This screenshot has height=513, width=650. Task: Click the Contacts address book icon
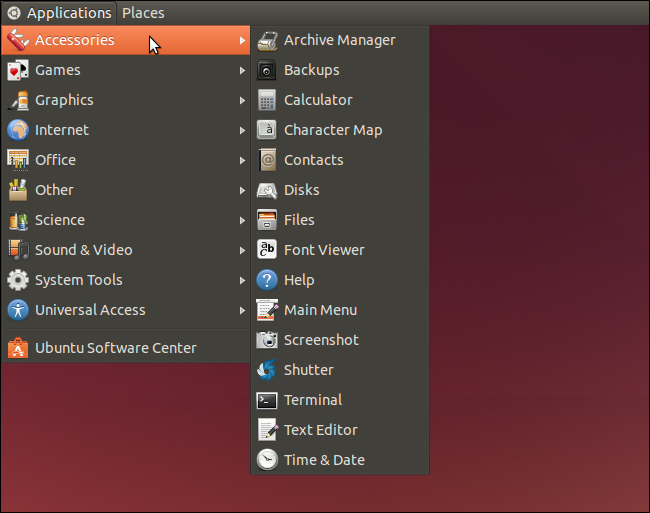(267, 160)
